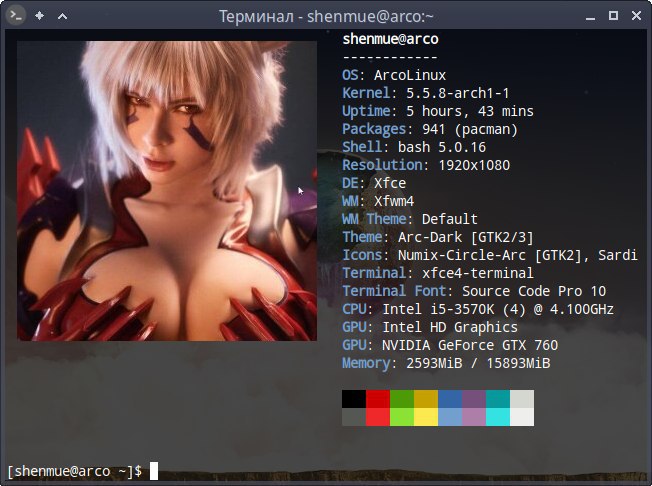This screenshot has width=652, height=486.
Task: Click the bright red color block
Action: click(x=378, y=417)
